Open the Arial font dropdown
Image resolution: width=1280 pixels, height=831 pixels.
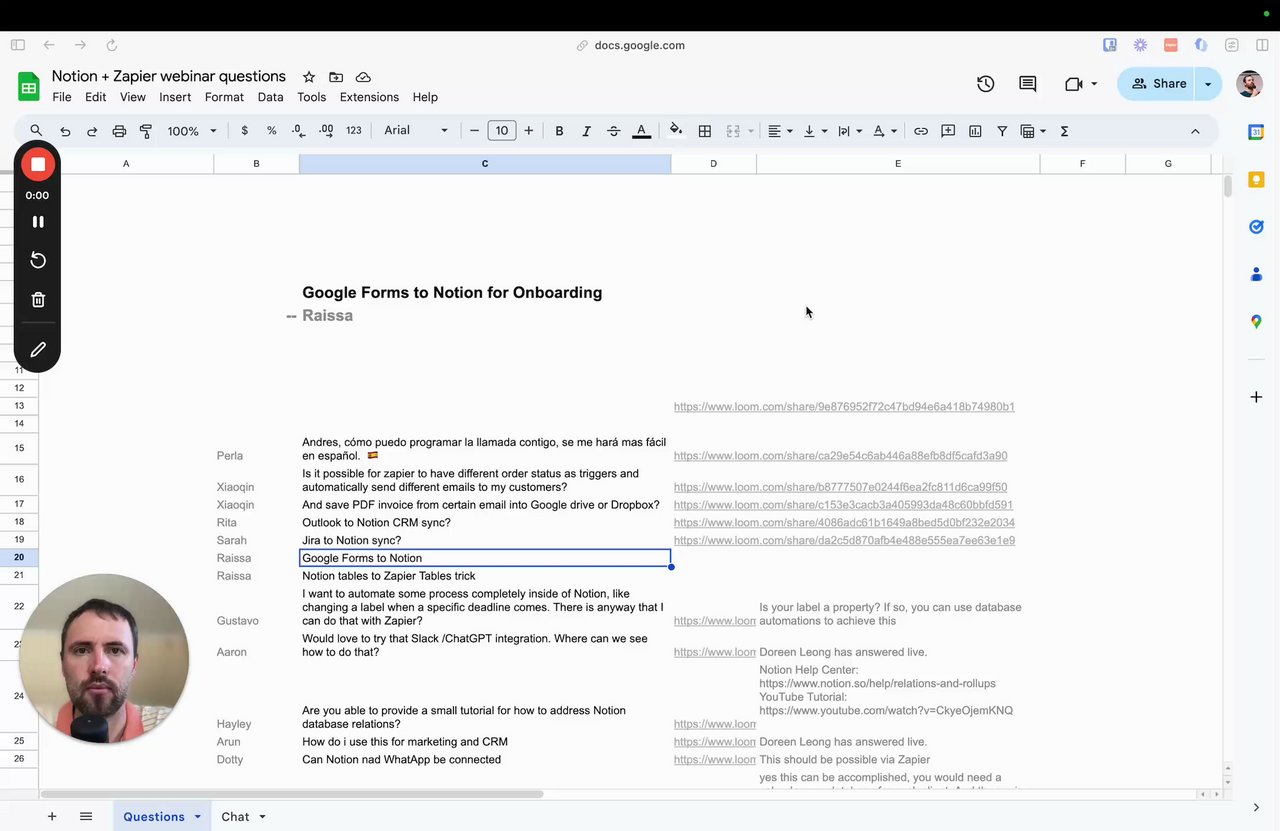tap(416, 131)
